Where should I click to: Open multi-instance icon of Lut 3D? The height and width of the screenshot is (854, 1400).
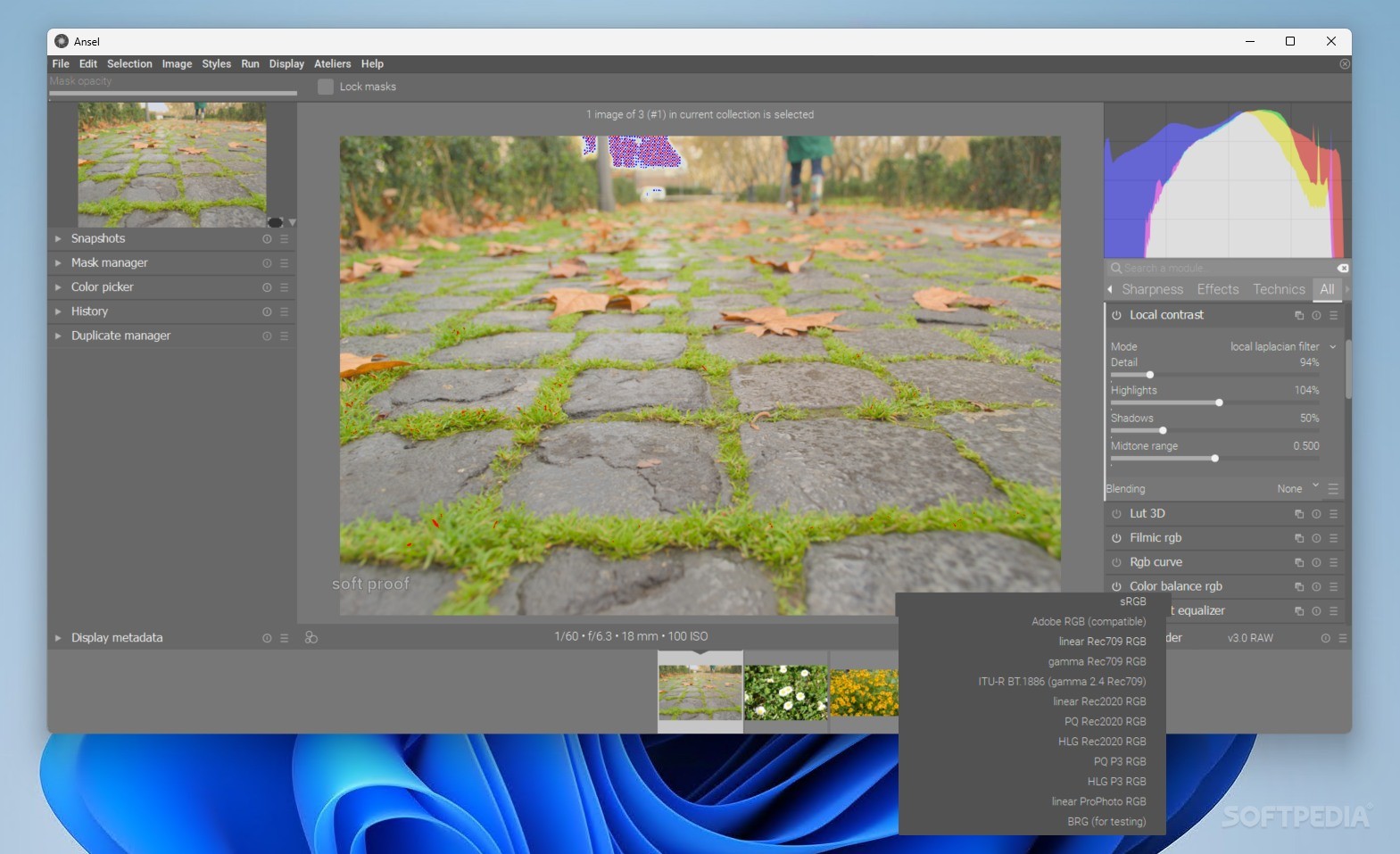pos(1299,514)
